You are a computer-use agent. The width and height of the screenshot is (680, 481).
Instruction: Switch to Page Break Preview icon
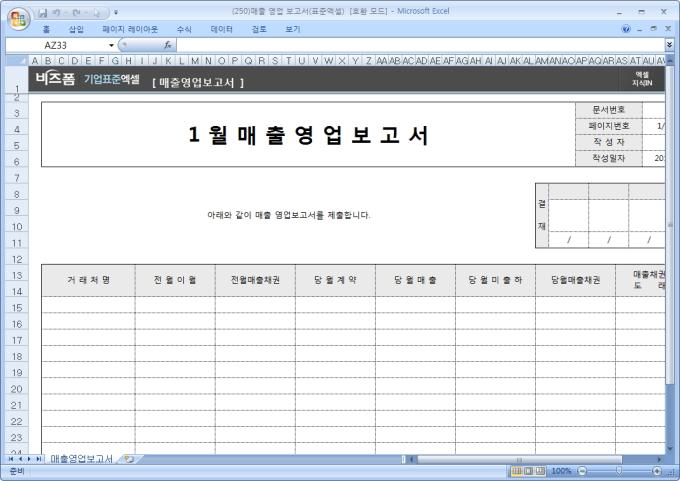[x=540, y=471]
